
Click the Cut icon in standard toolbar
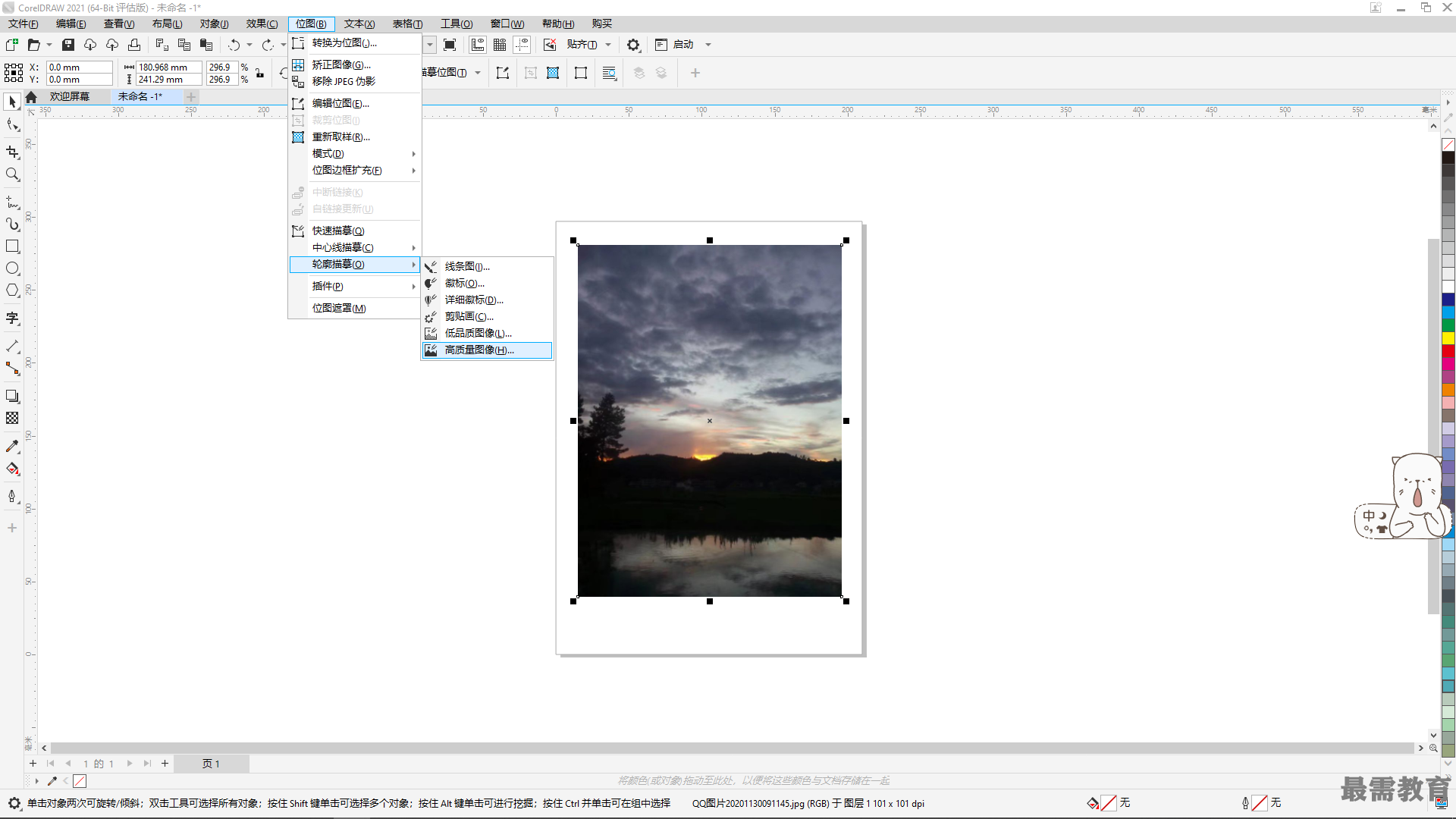click(162, 45)
